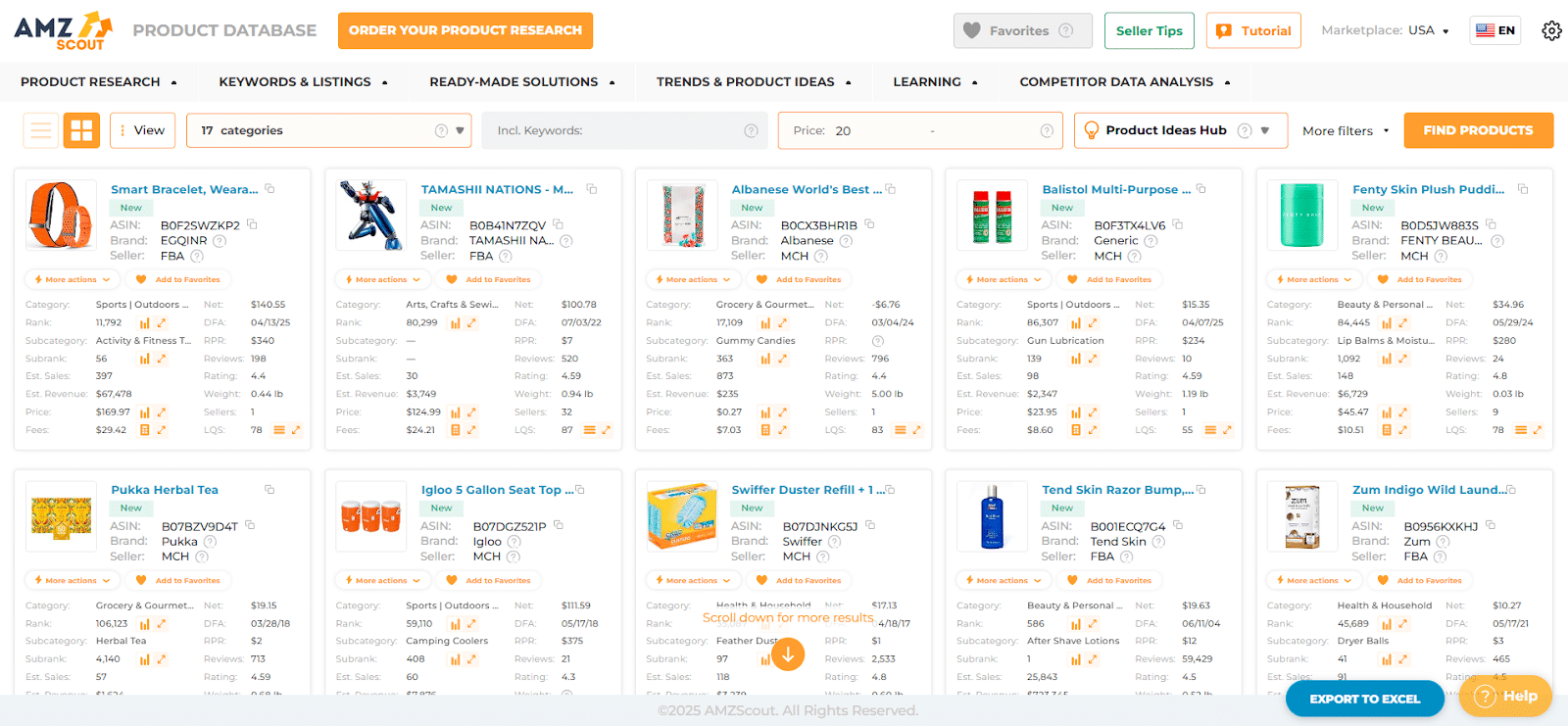Add TAMASHII NATIONS to Favorites

pyautogui.click(x=488, y=279)
